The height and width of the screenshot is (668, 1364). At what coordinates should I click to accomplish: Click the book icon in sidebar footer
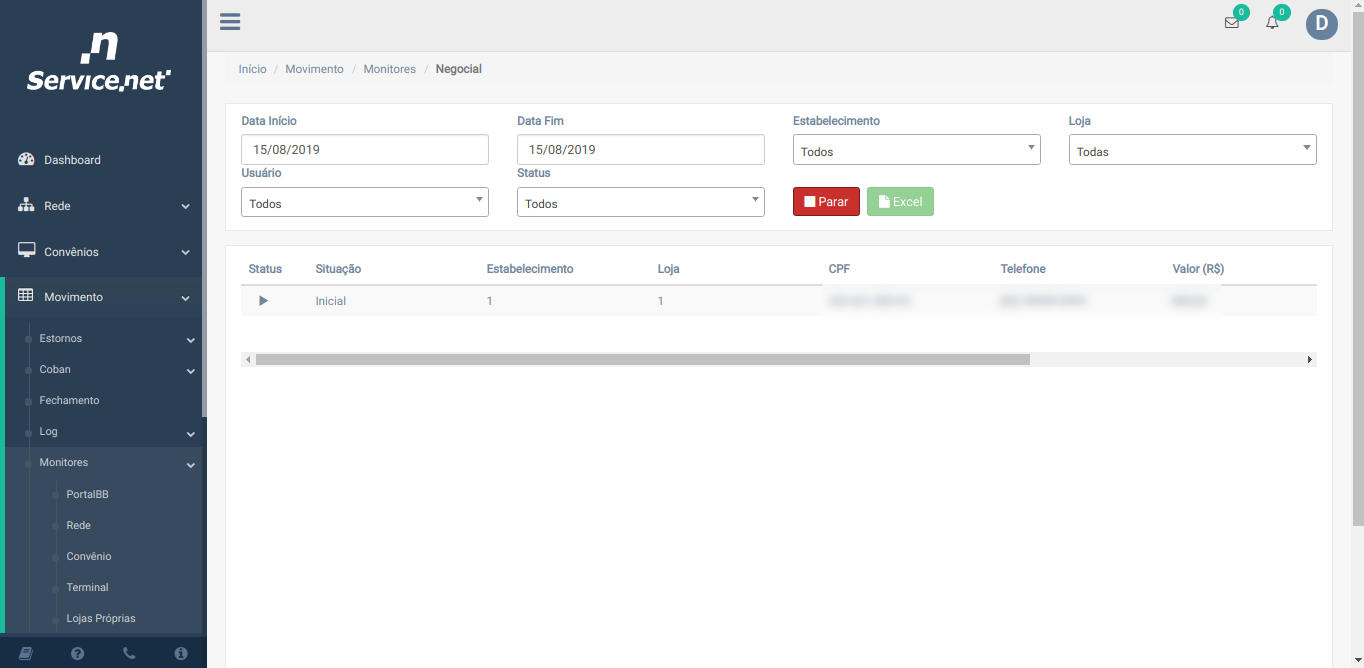(26, 653)
